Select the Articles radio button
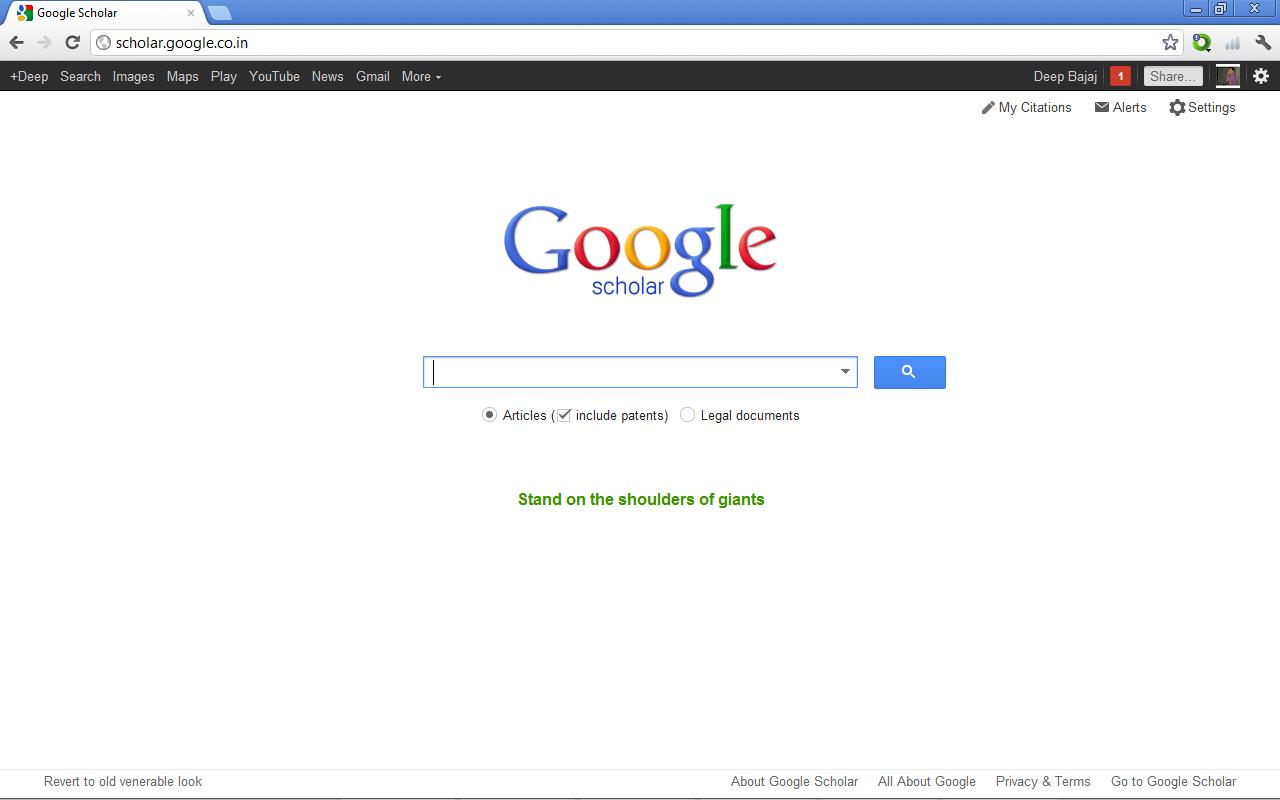This screenshot has height=800, width=1280. click(x=489, y=415)
